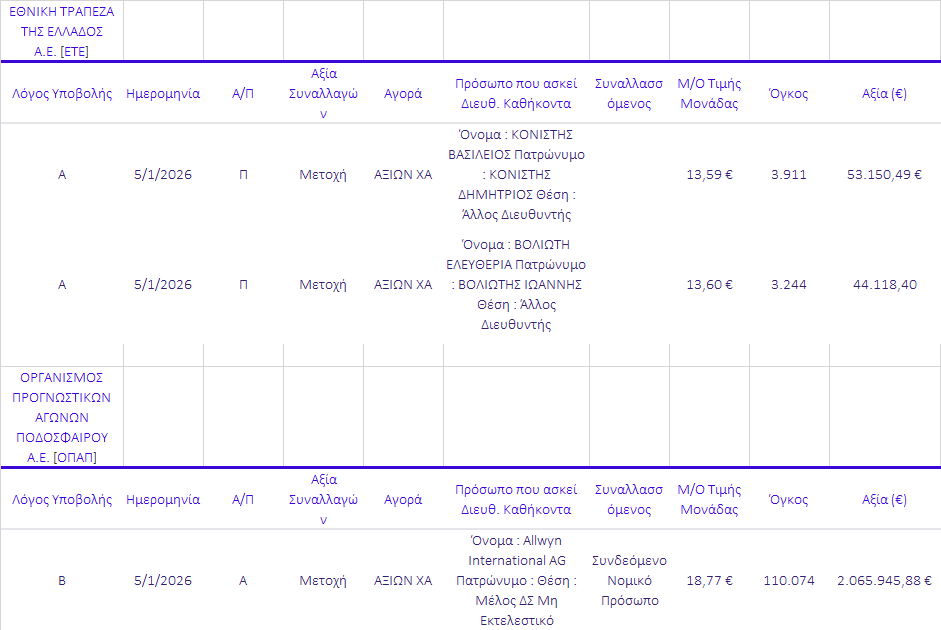The image size is (941, 630).
Task: Click the Αξία Συναλλαγών header of the ETE table
Action: 323,94
